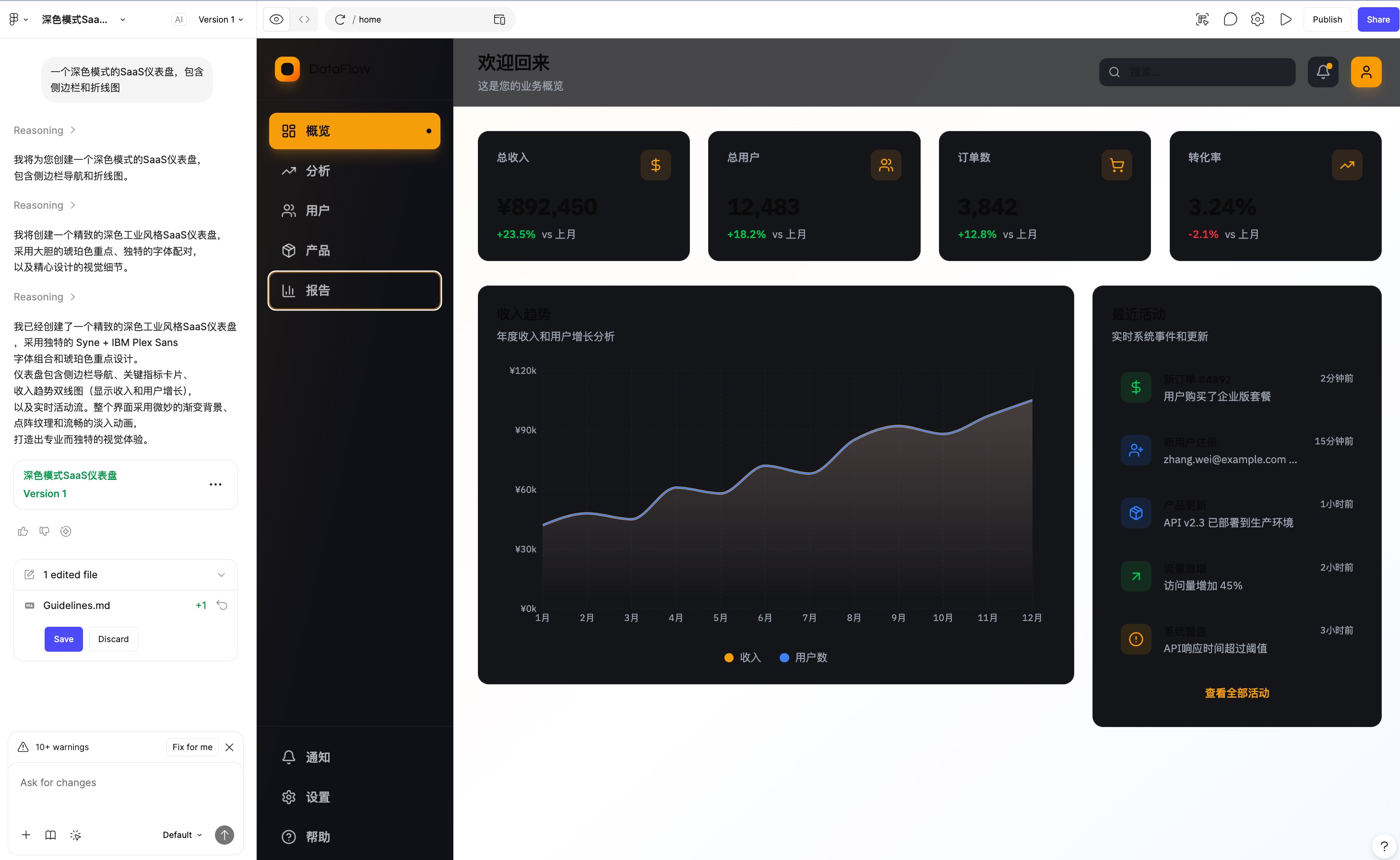Screen dimensions: 1400x860
Task: Play the prototype presentation
Action: coord(1286,19)
